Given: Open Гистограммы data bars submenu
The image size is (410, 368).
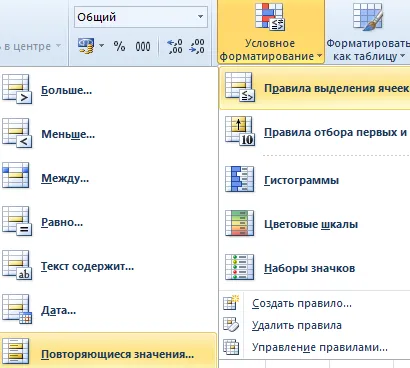Looking at the screenshot, I should coord(314,180).
